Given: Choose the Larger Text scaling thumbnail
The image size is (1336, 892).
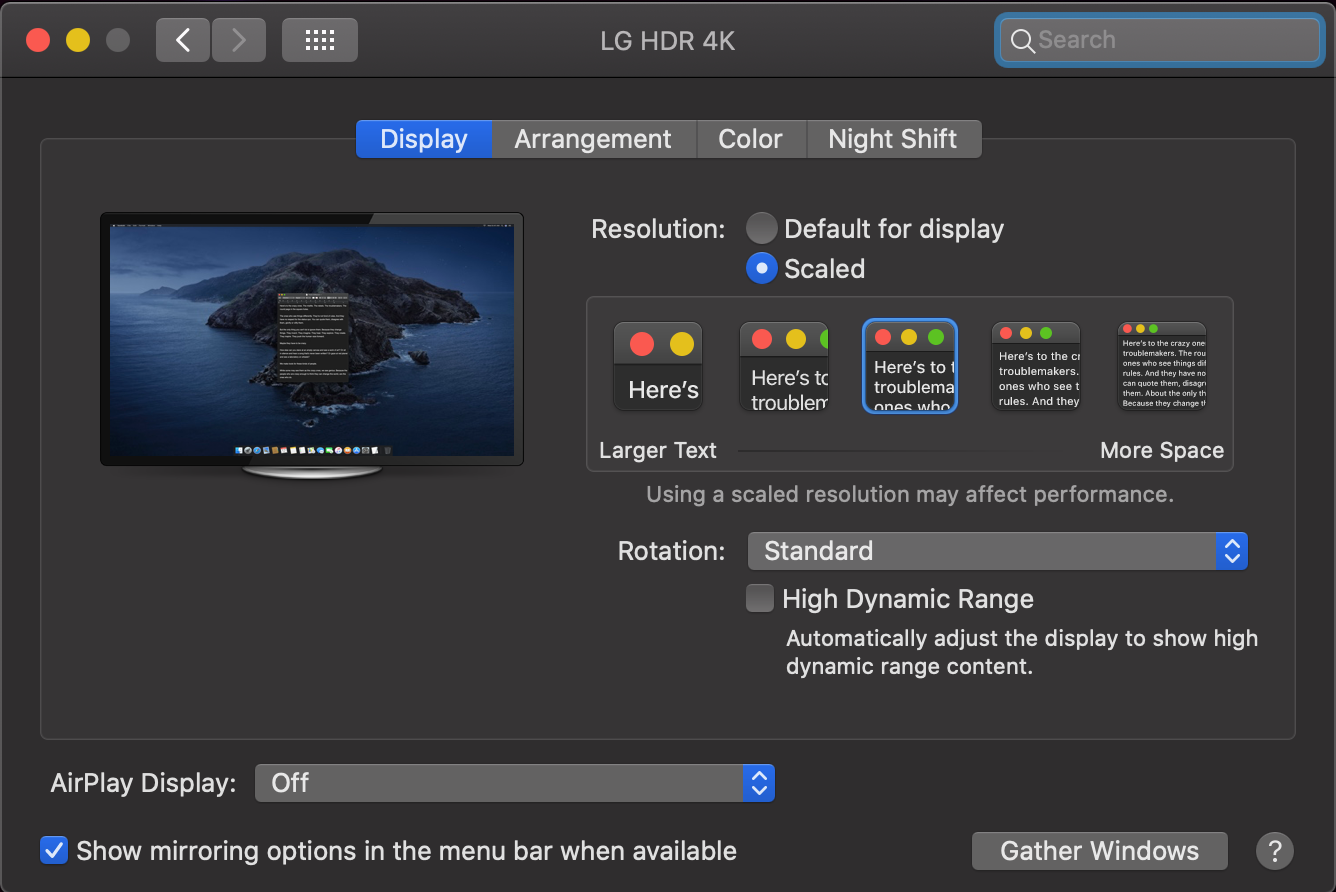Looking at the screenshot, I should pos(658,366).
